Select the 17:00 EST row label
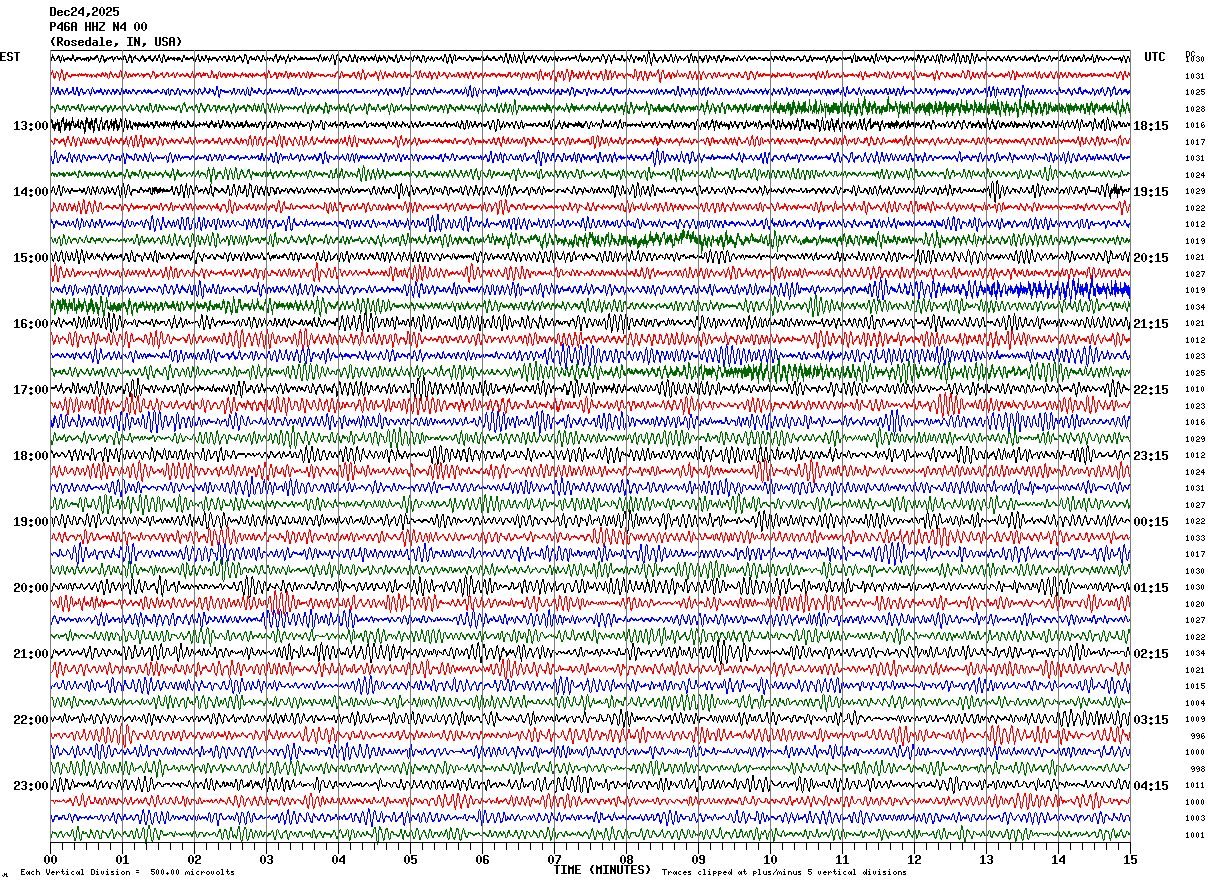The width and height of the screenshot is (1210, 886). coord(31,390)
